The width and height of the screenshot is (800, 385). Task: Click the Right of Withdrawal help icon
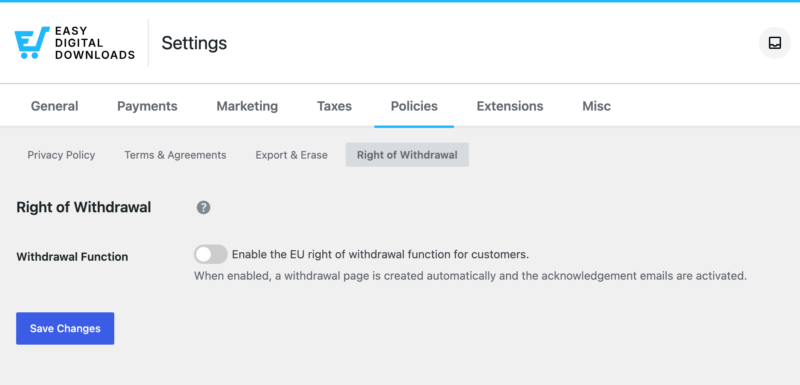point(204,208)
